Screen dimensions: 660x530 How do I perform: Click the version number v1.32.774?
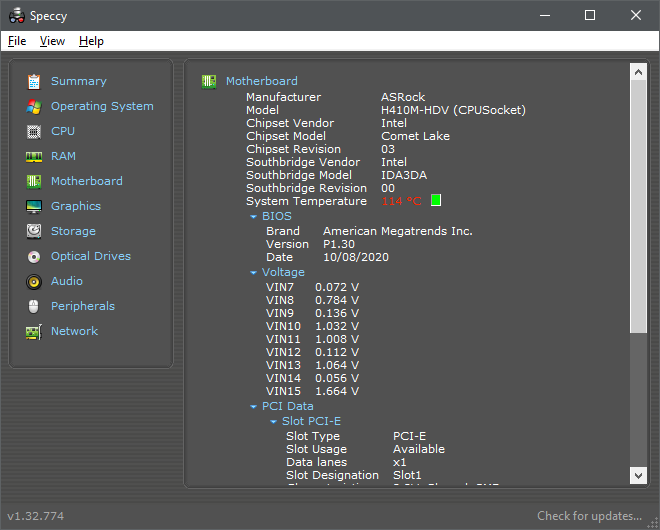tap(36, 516)
